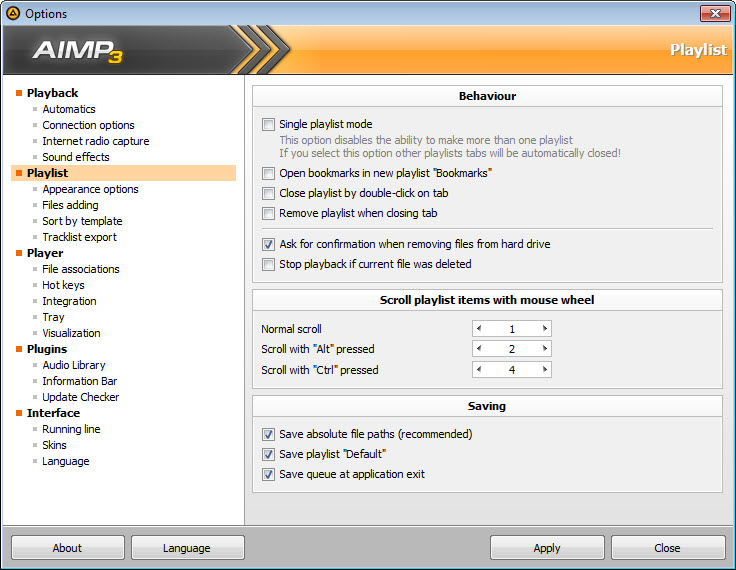Check Open bookmarks in new playlist "Bookmarks"

point(268,173)
